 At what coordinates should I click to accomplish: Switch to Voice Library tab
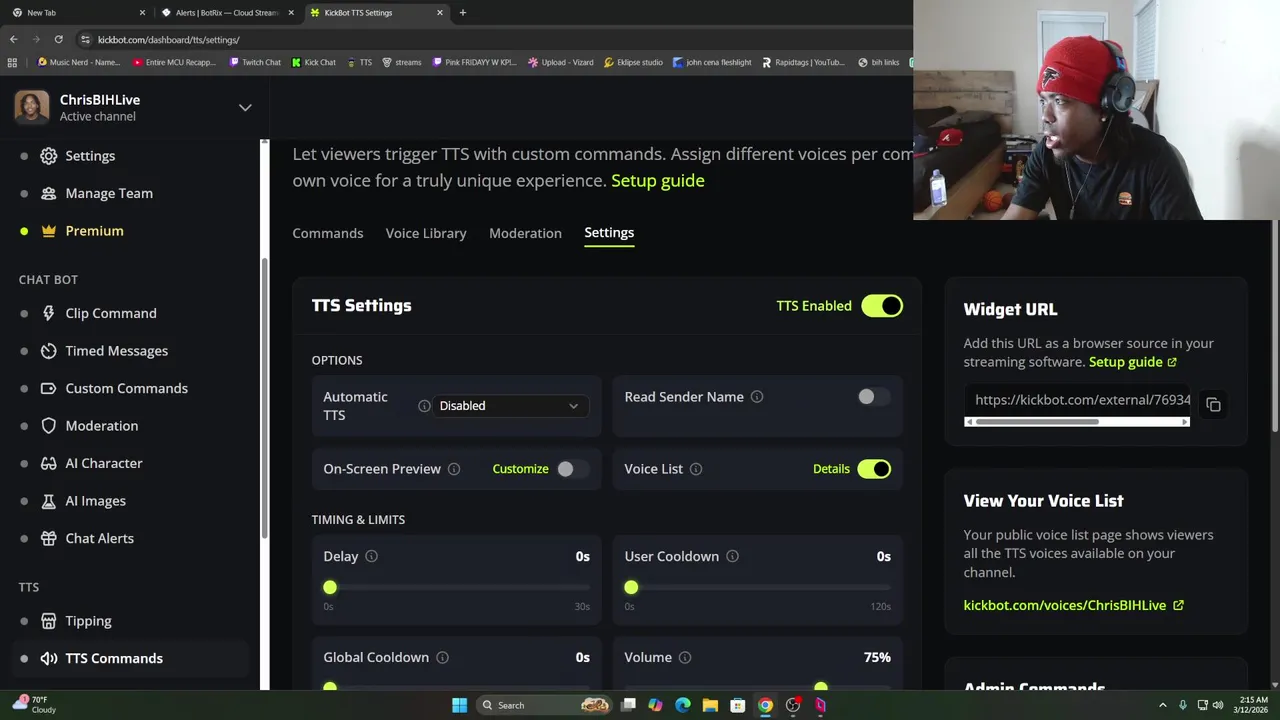point(426,233)
